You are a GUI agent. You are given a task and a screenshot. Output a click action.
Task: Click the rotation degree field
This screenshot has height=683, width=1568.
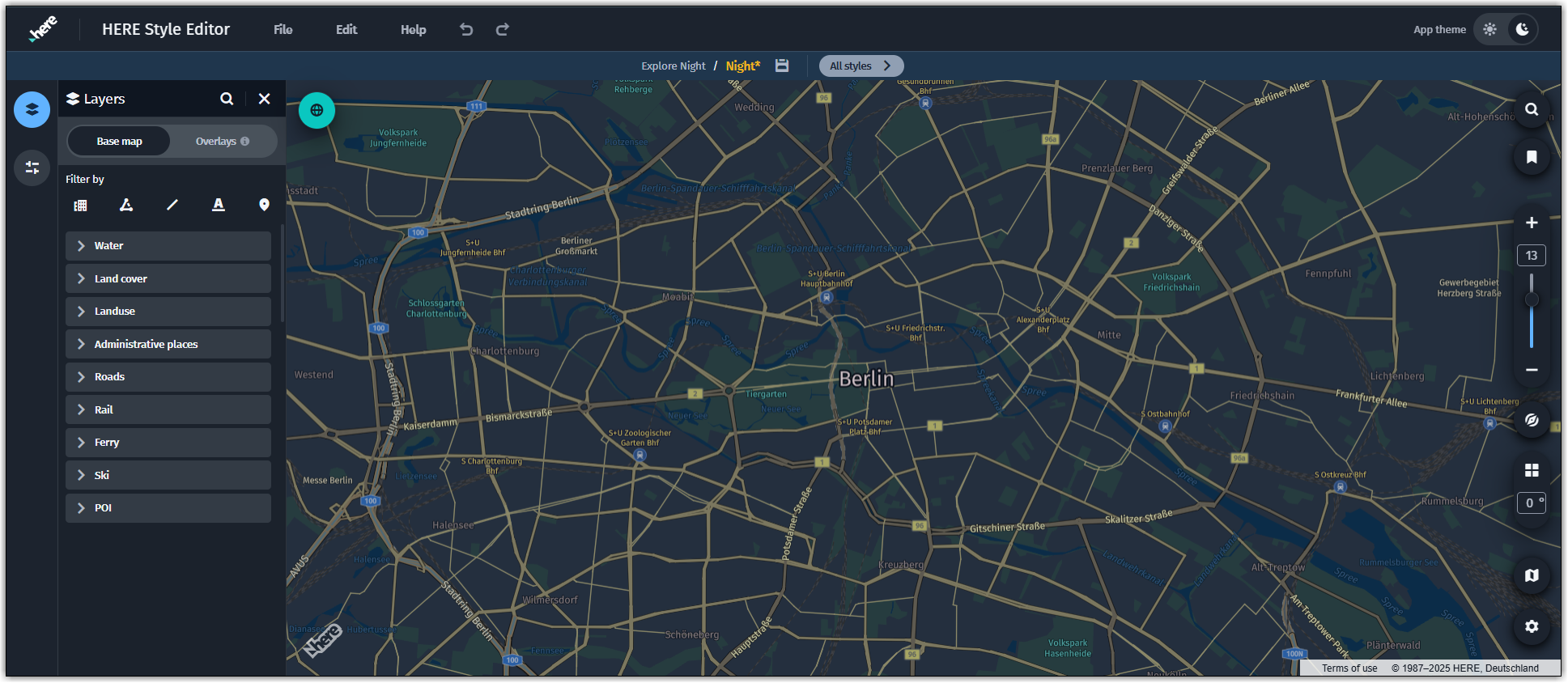[x=1532, y=503]
